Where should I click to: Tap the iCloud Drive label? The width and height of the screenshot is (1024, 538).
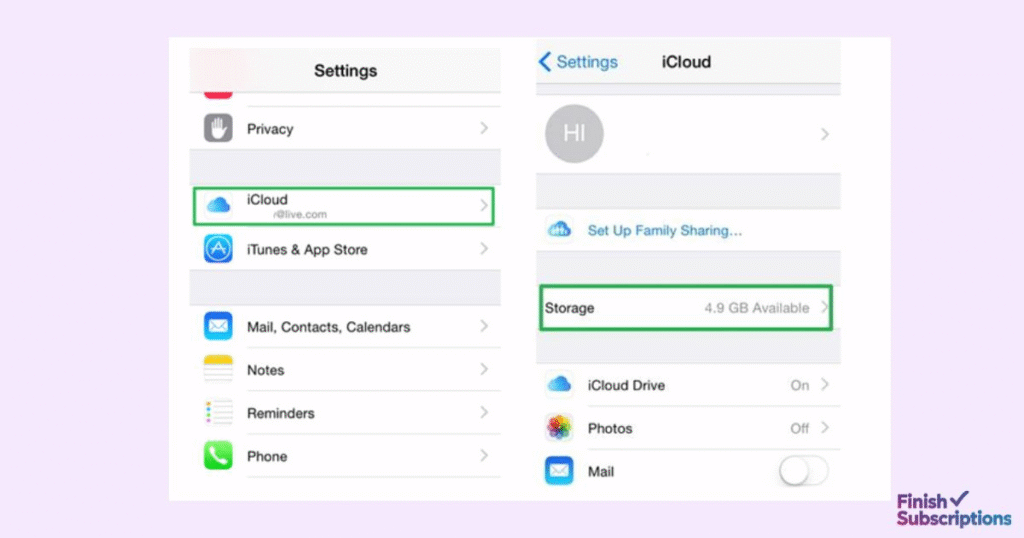(x=626, y=385)
